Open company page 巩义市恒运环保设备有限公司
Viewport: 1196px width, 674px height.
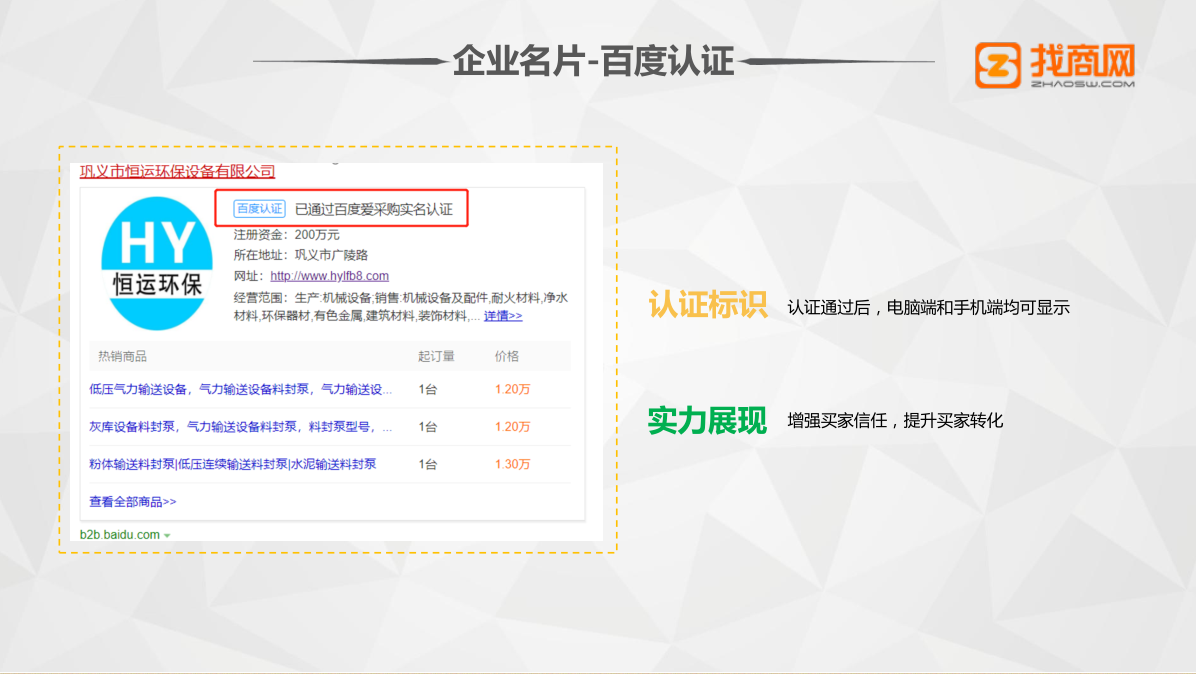coord(178,170)
